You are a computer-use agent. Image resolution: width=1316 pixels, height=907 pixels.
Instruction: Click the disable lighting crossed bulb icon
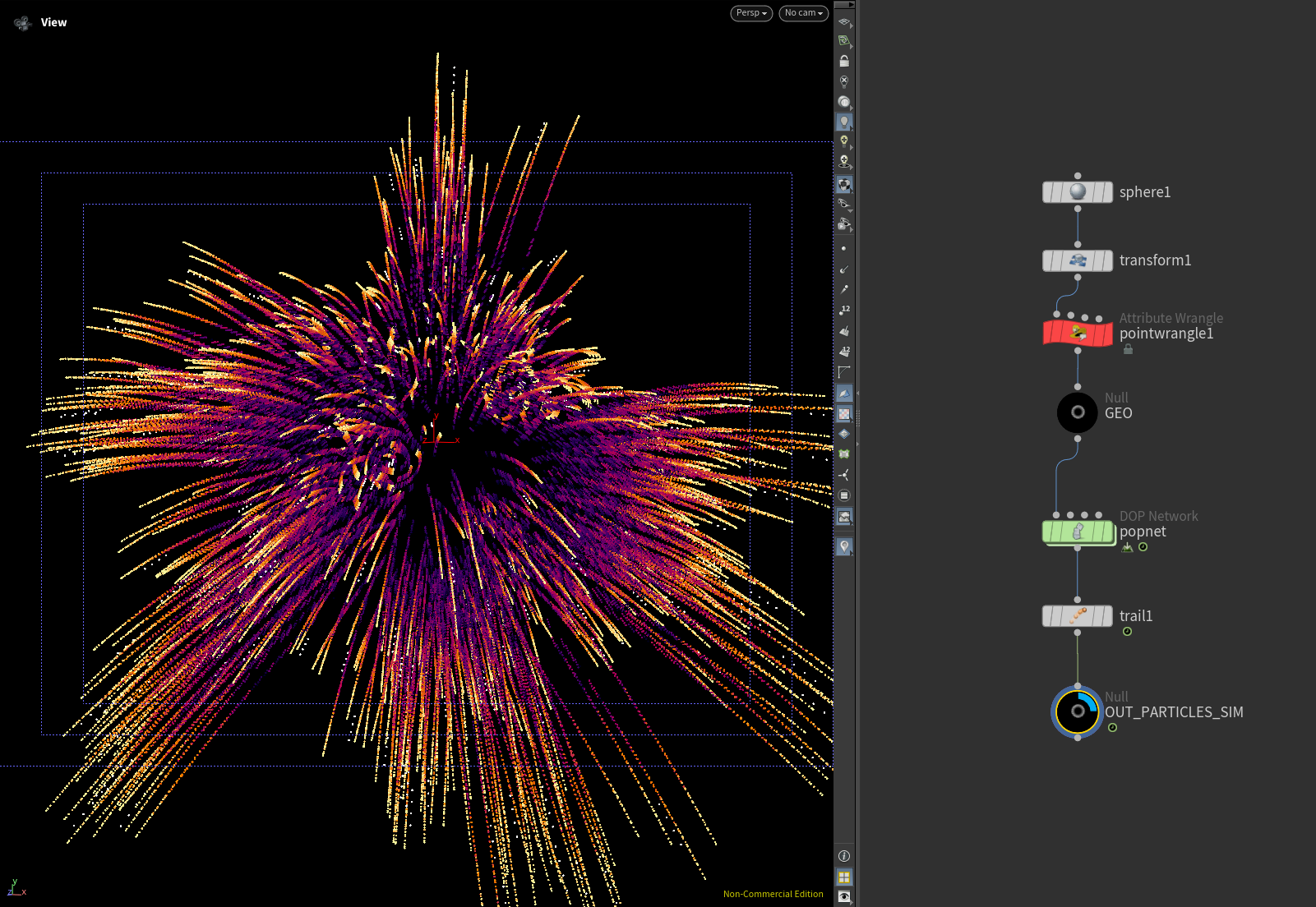pyautogui.click(x=844, y=81)
